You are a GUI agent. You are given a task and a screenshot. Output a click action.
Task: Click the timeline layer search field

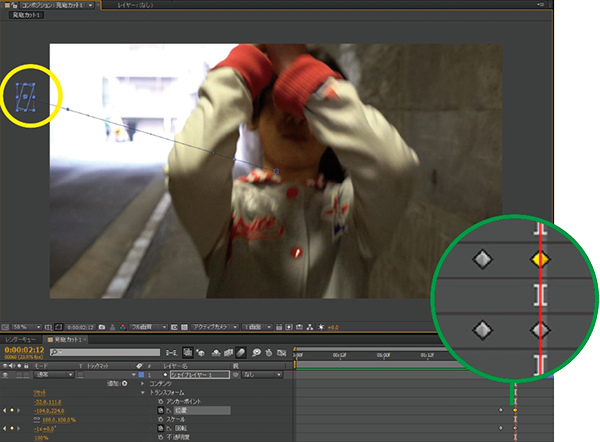105,352
